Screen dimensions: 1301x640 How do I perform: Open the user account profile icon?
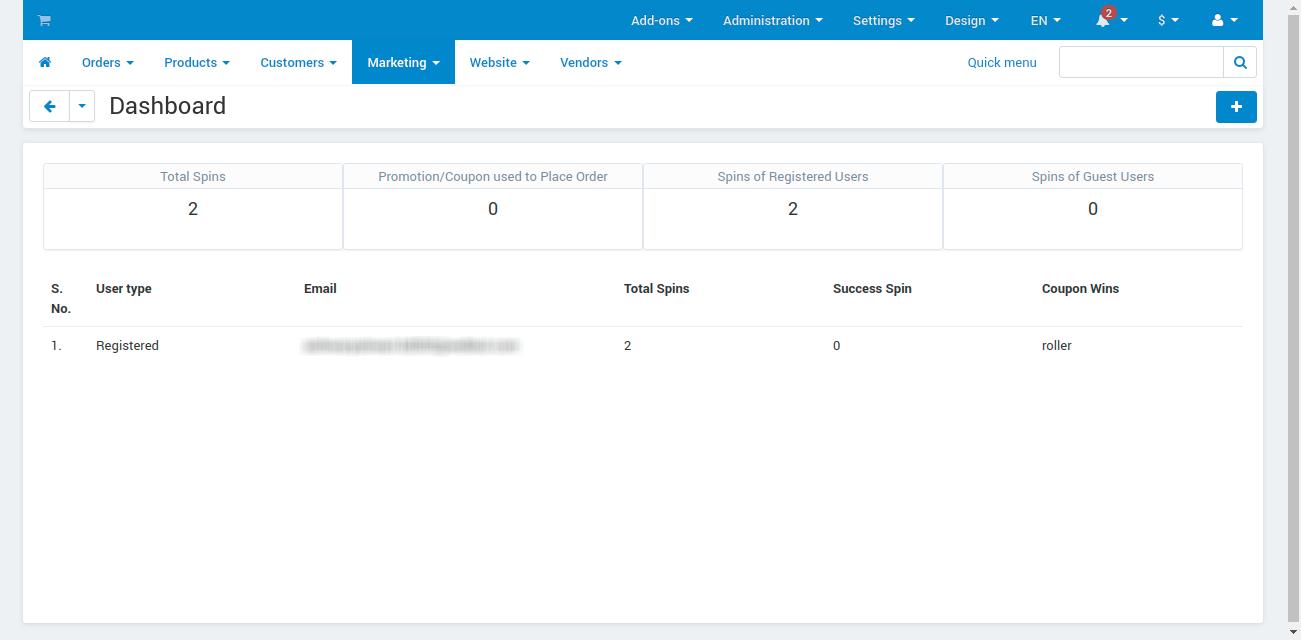[x=1217, y=20]
